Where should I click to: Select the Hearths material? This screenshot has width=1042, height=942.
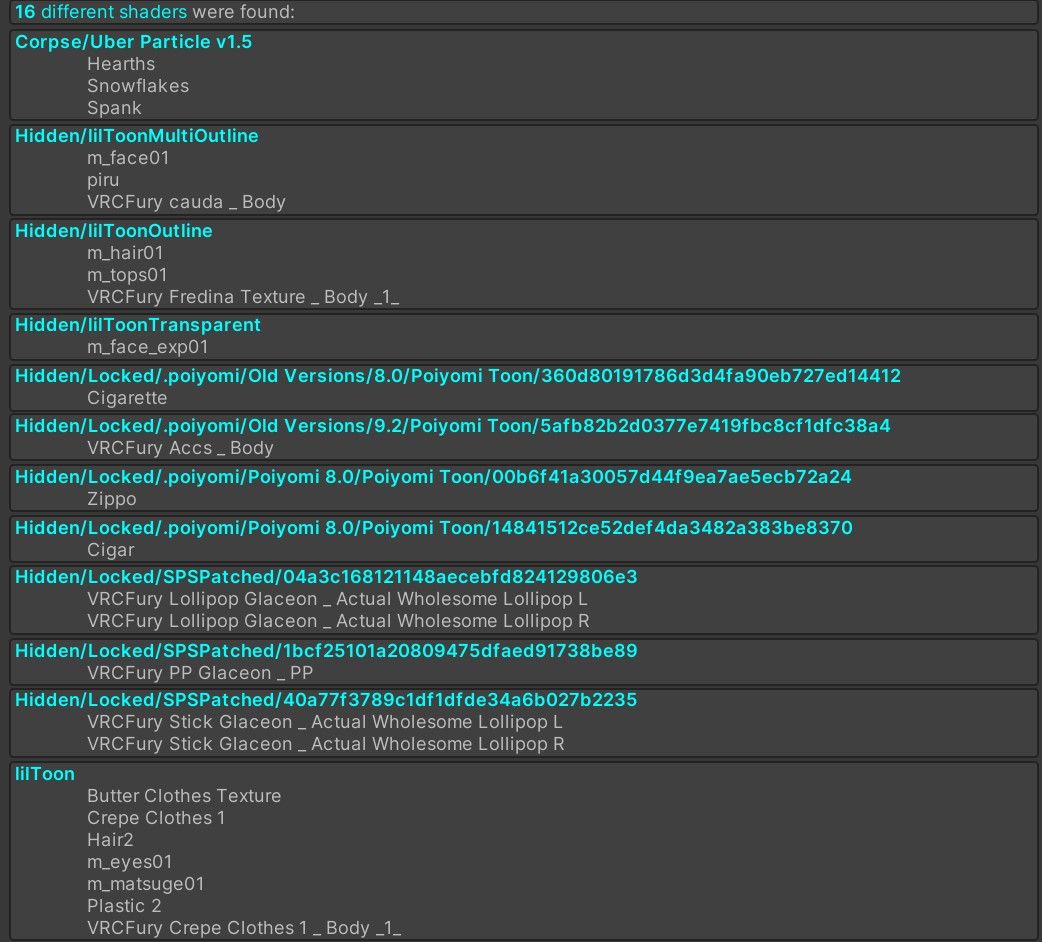pos(121,64)
